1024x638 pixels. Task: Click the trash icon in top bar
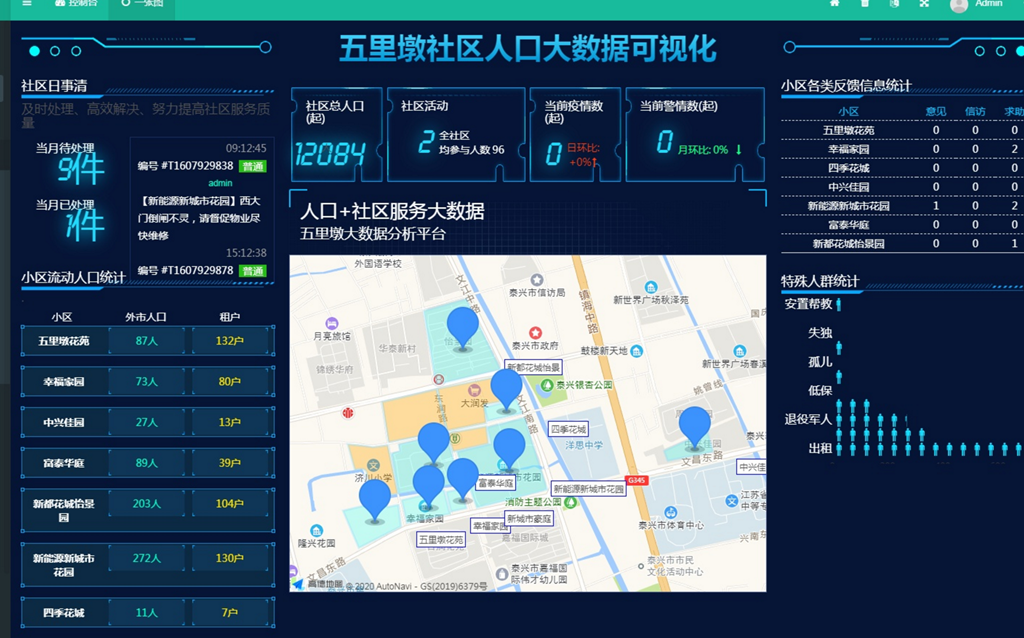(x=865, y=3)
